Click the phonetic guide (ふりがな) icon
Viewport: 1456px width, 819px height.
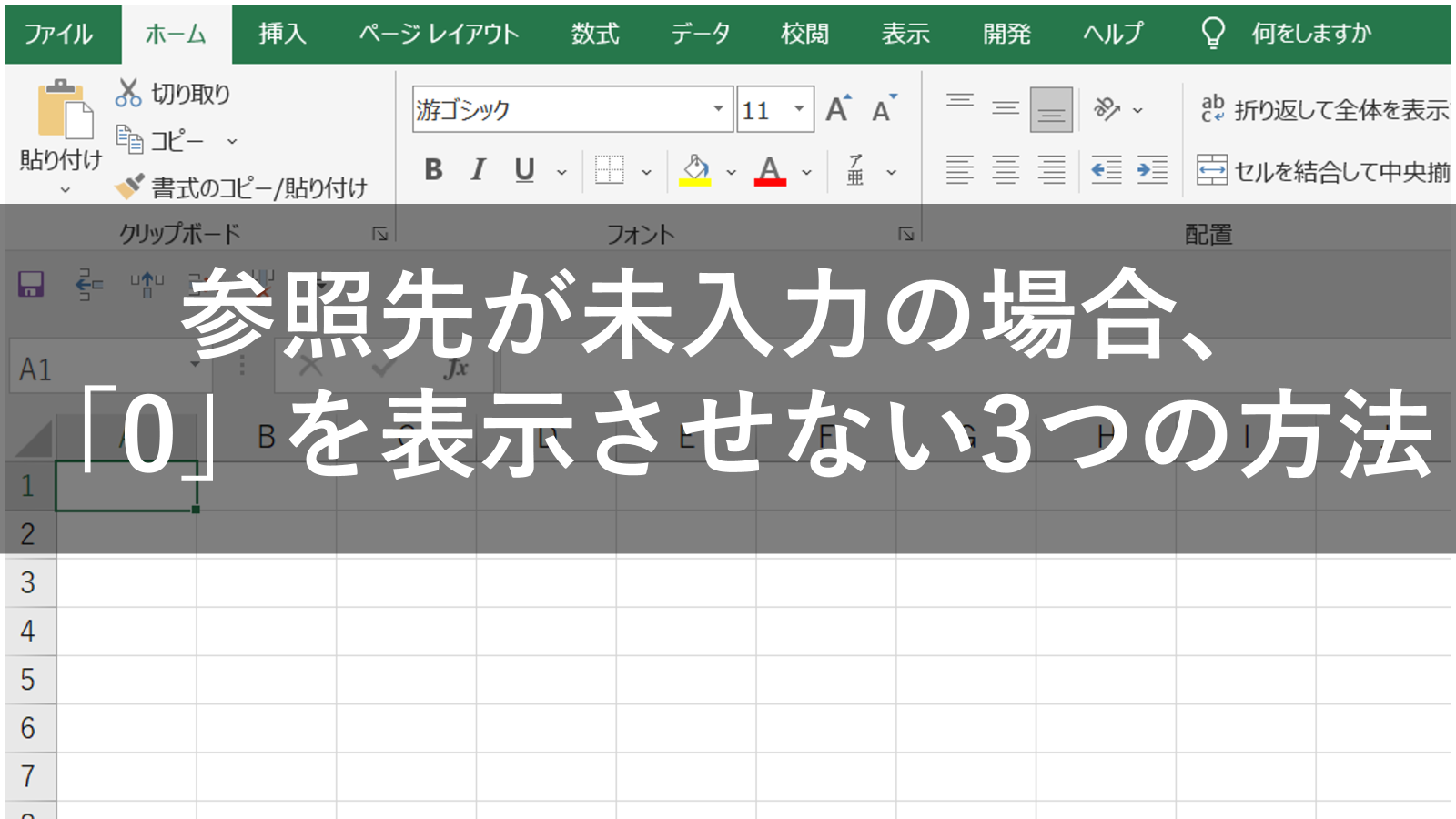click(x=855, y=169)
